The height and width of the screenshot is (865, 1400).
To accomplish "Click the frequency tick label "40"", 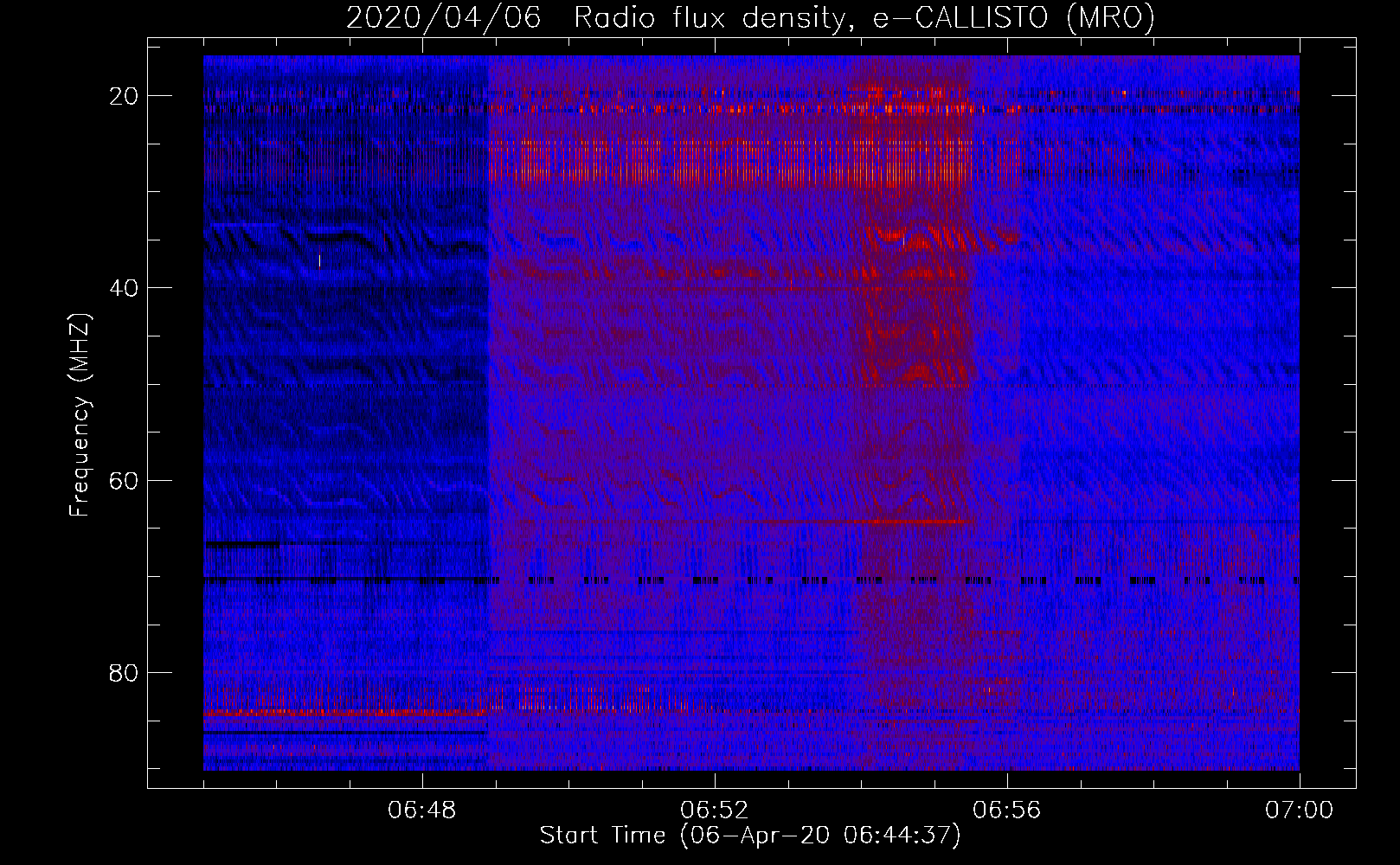I will pyautogui.click(x=125, y=288).
